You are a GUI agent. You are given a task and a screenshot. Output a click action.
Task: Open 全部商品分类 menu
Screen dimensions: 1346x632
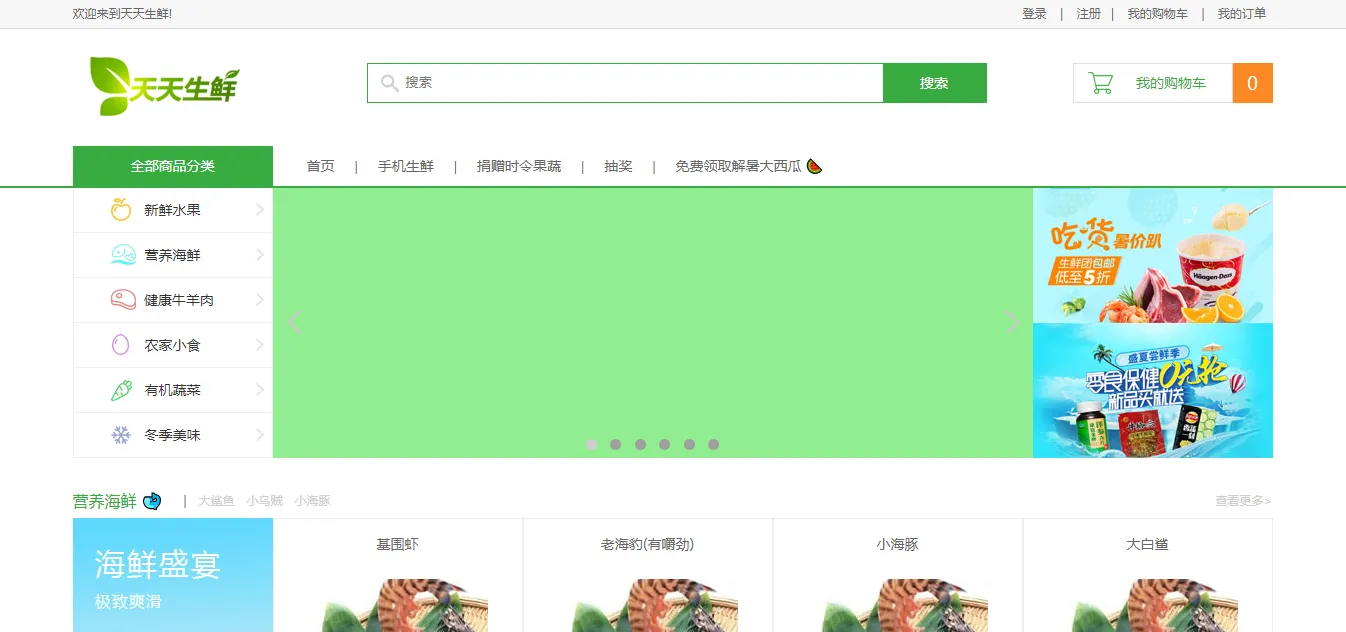tap(173, 166)
